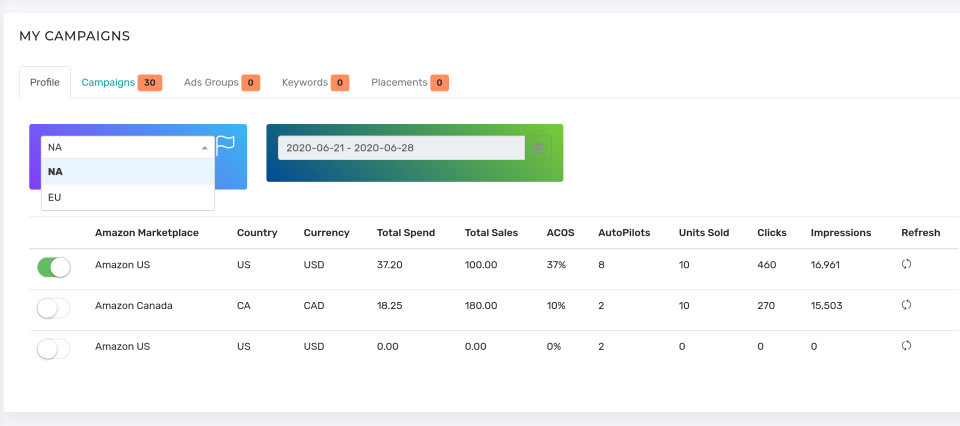Screen dimensions: 960x426
Task: Enable the bottom Amazon US toggle
Action: 54,349
